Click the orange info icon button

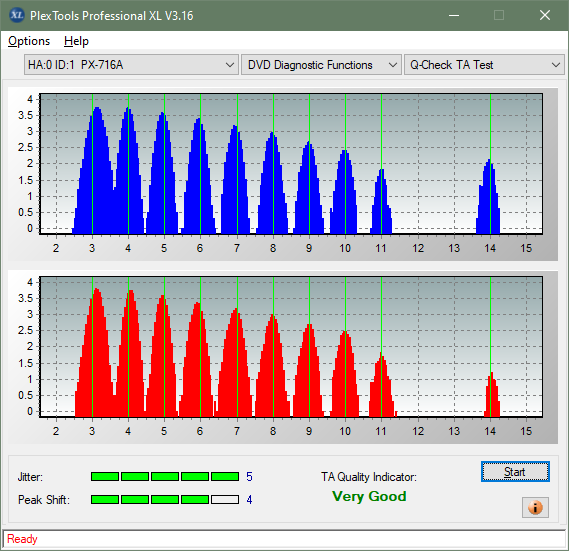click(x=535, y=507)
